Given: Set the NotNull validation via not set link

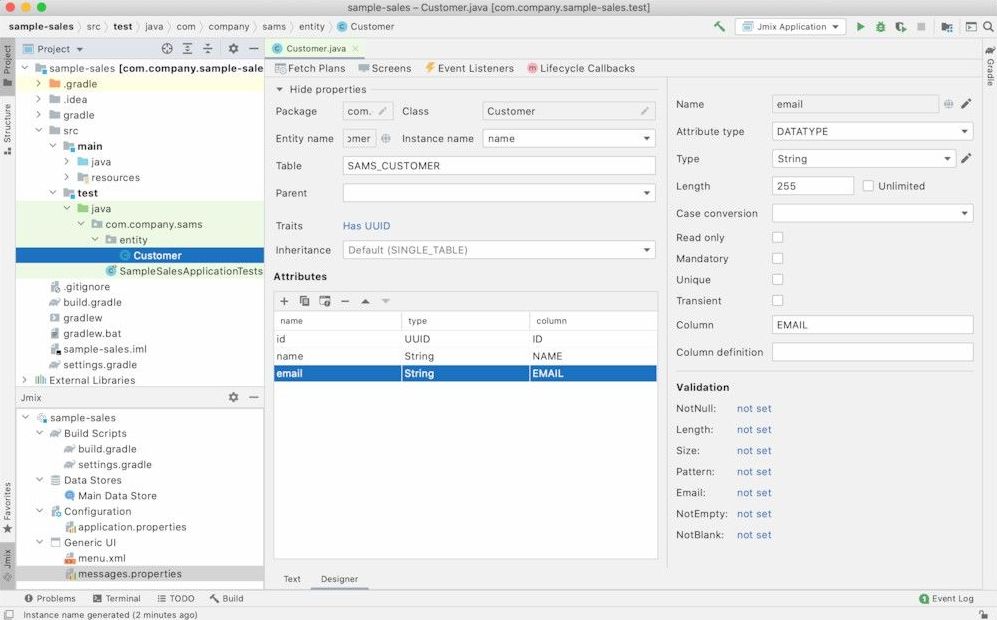Looking at the screenshot, I should click(x=754, y=408).
